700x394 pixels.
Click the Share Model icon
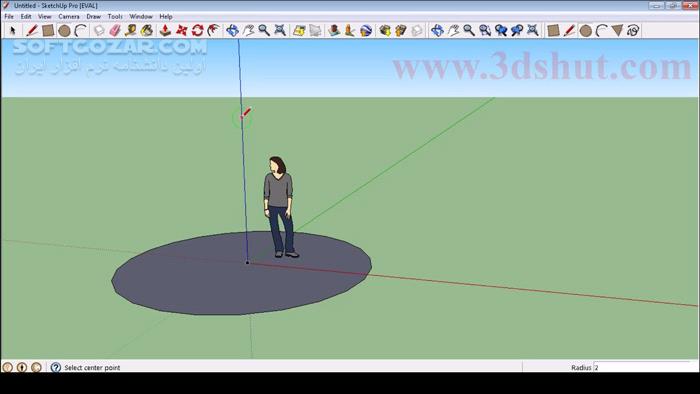[400, 30]
